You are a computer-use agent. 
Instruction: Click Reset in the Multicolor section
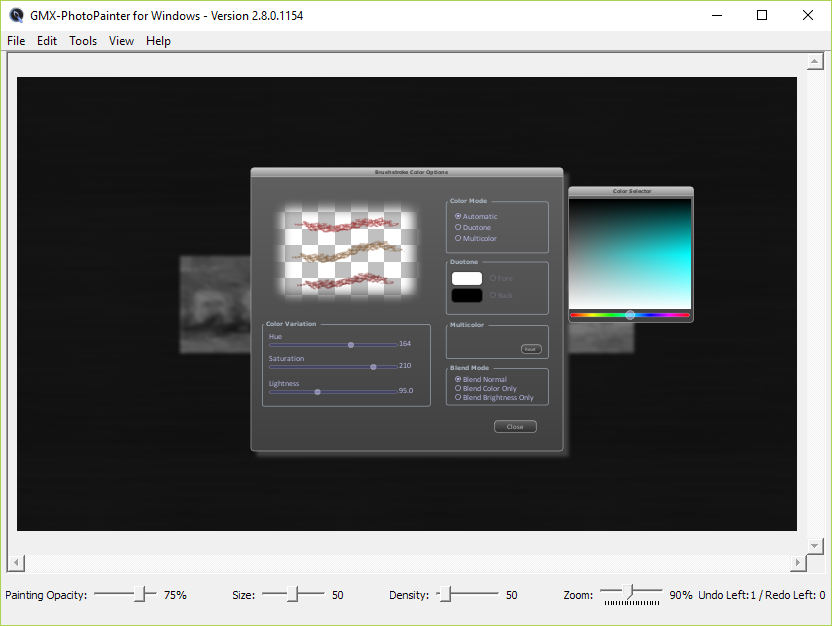pos(530,349)
